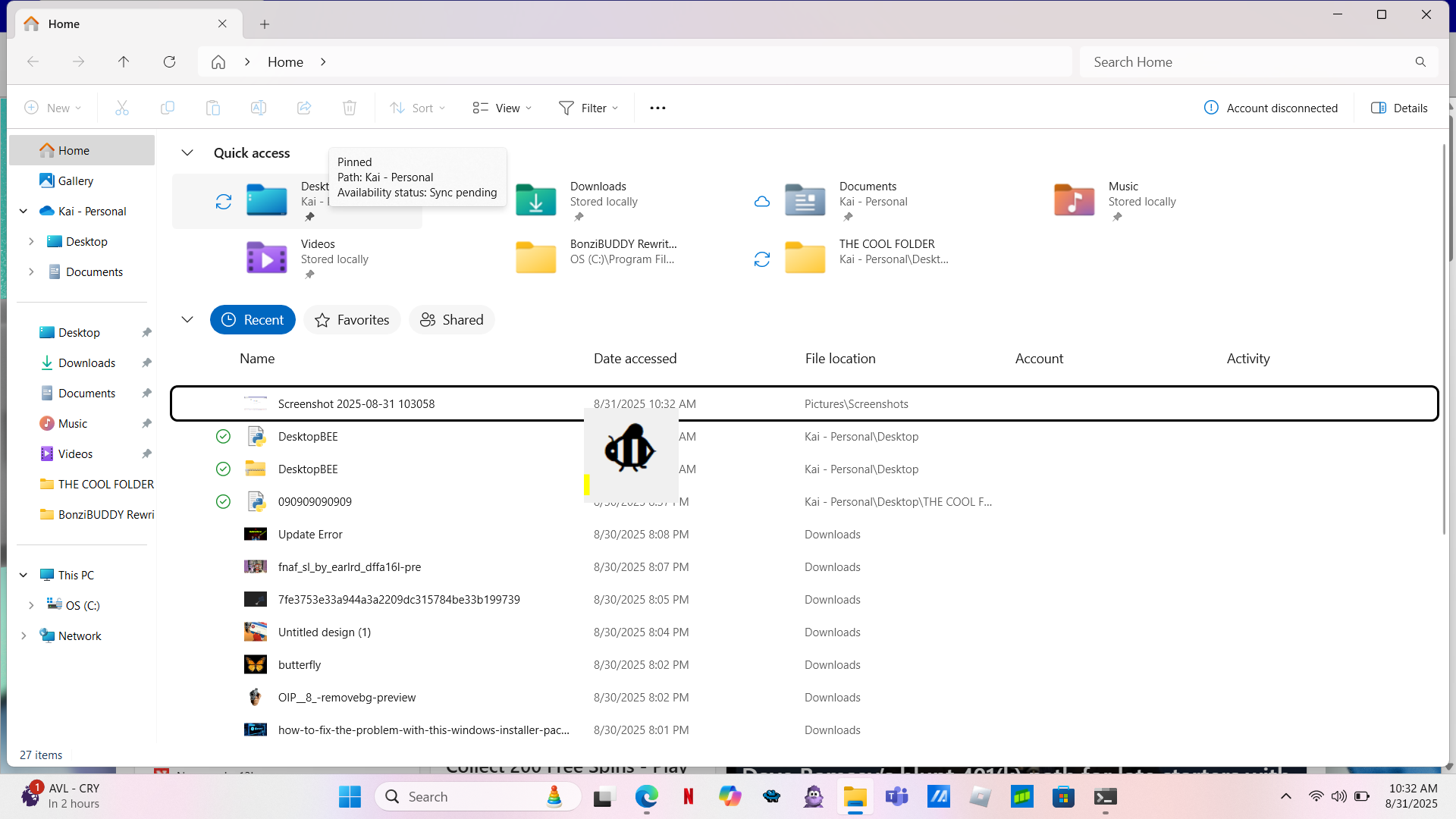The height and width of the screenshot is (819, 1456).
Task: Open the Filter menu button
Action: (x=588, y=108)
